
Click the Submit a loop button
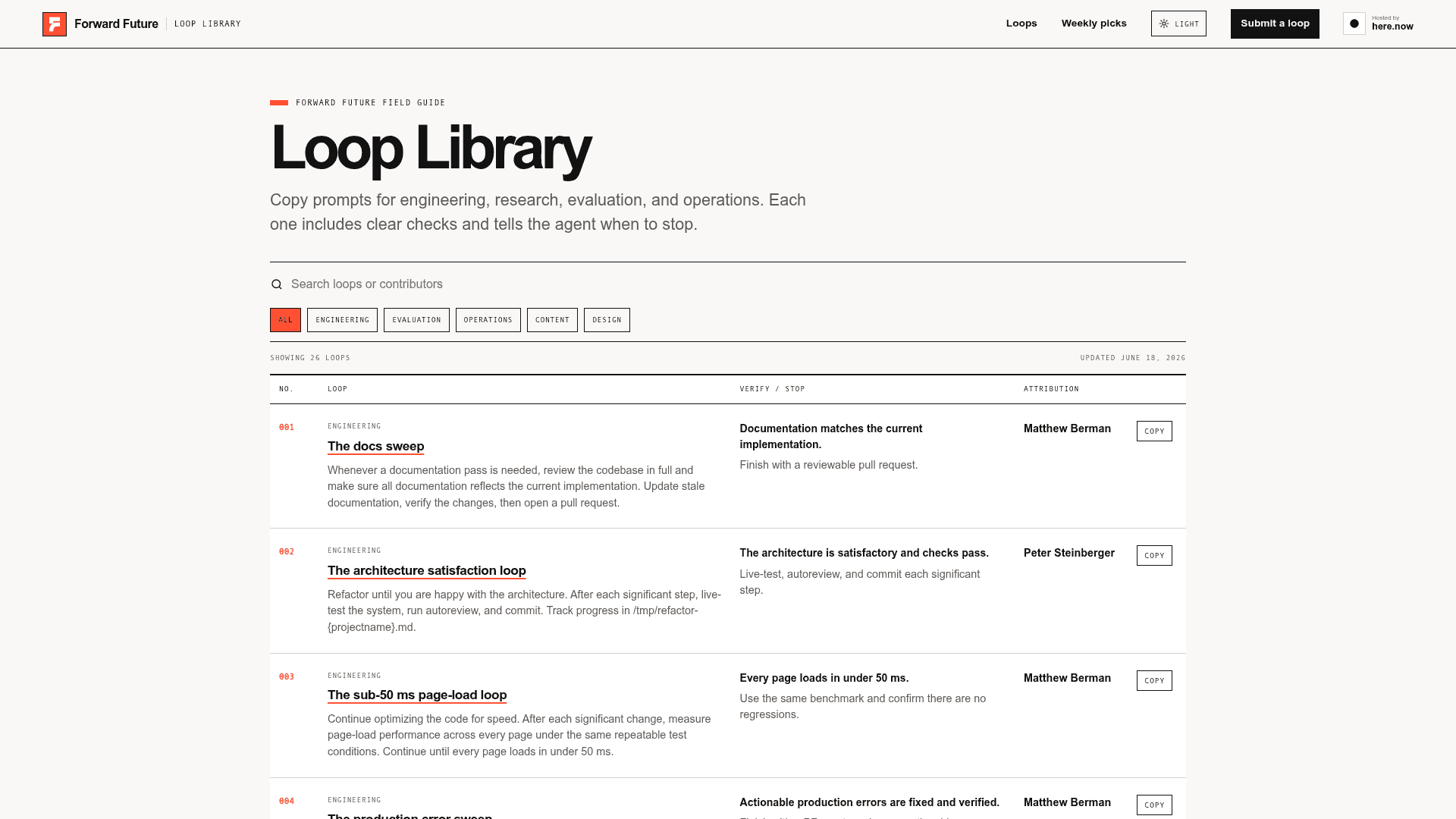coord(1275,24)
